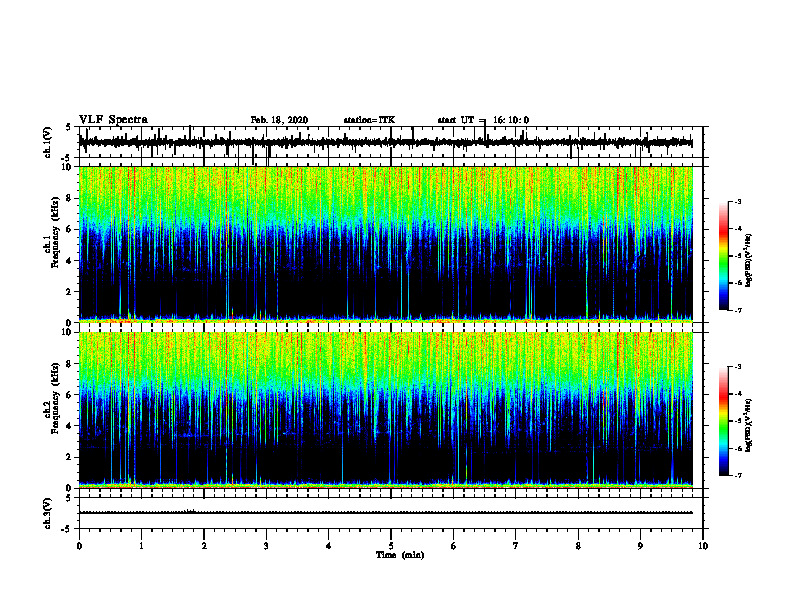Click the ch.2 color bar log(PSD) unit label

click(x=748, y=425)
